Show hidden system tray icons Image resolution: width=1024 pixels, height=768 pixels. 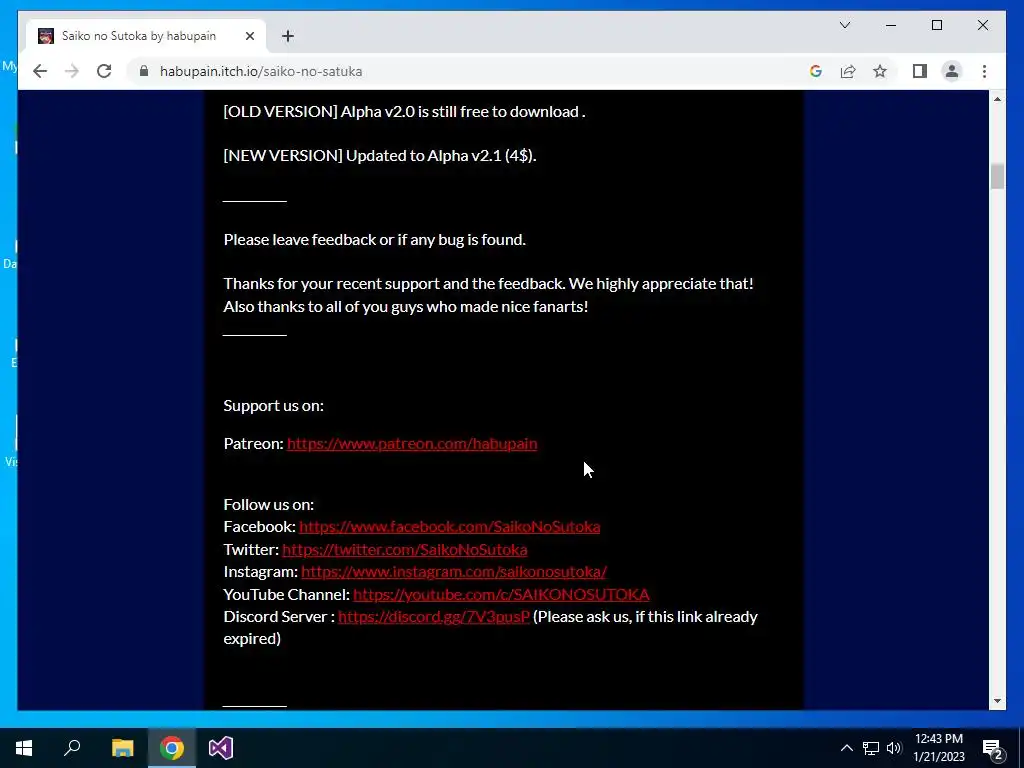tap(846, 748)
